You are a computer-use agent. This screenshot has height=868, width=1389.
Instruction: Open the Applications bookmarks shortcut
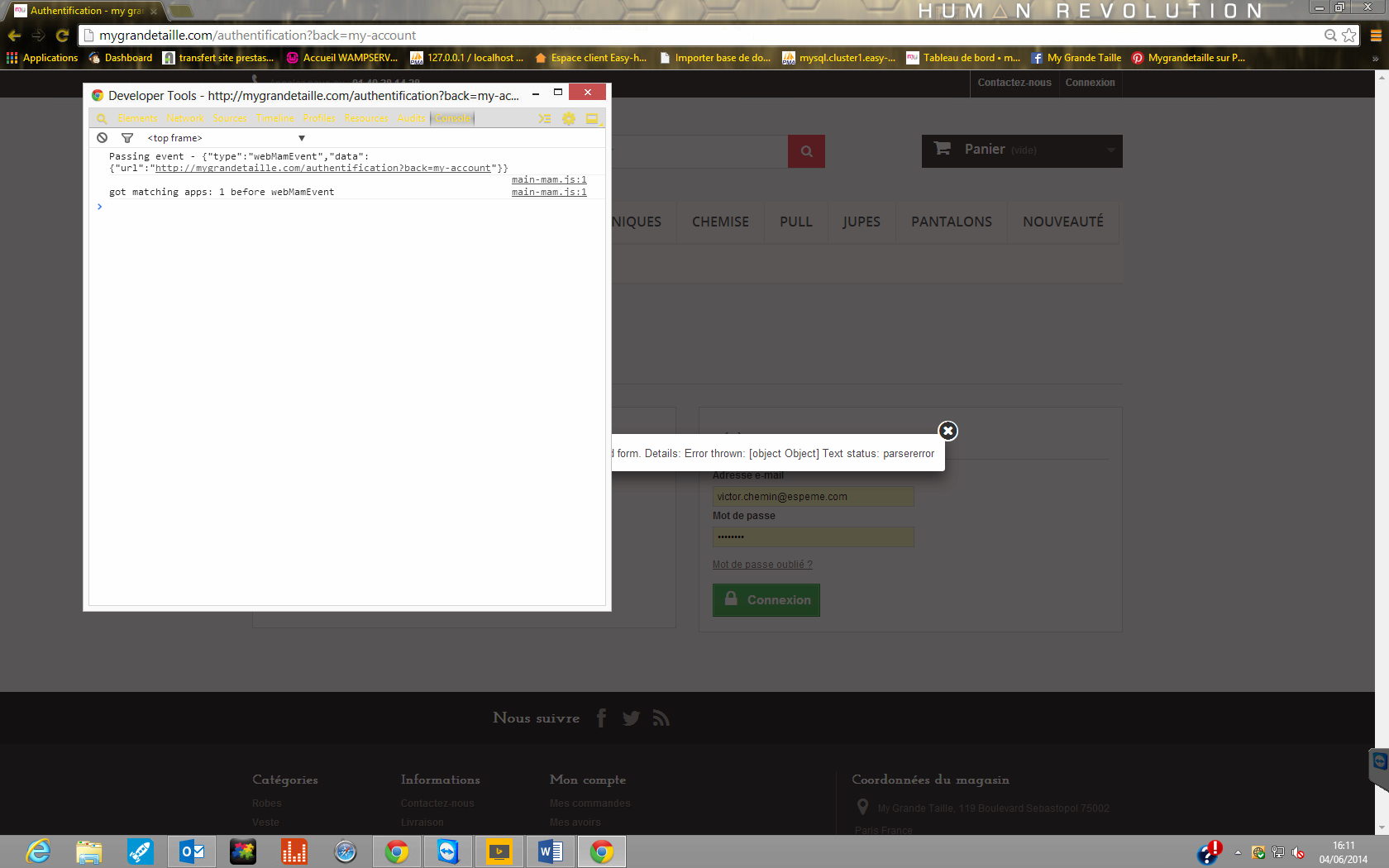42,58
